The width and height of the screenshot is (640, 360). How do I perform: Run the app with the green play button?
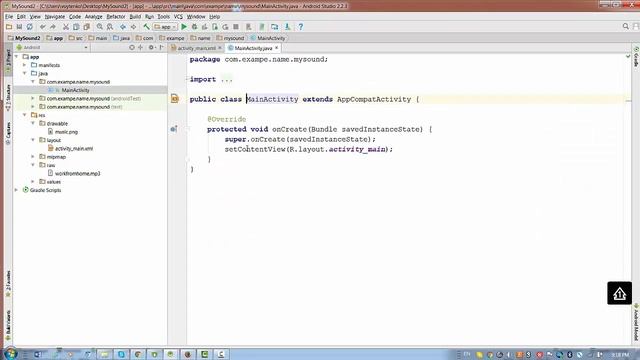184,27
